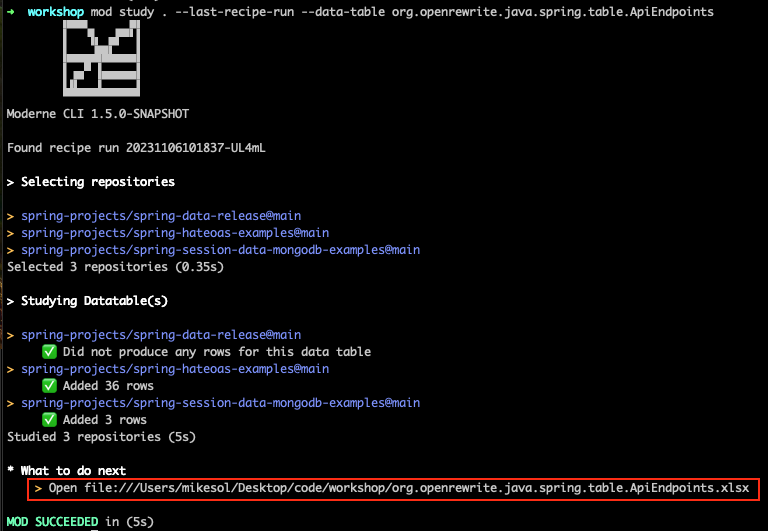Click 'Selected 3 repositories (0.35s)' line
This screenshot has width=768, height=531.
115,267
